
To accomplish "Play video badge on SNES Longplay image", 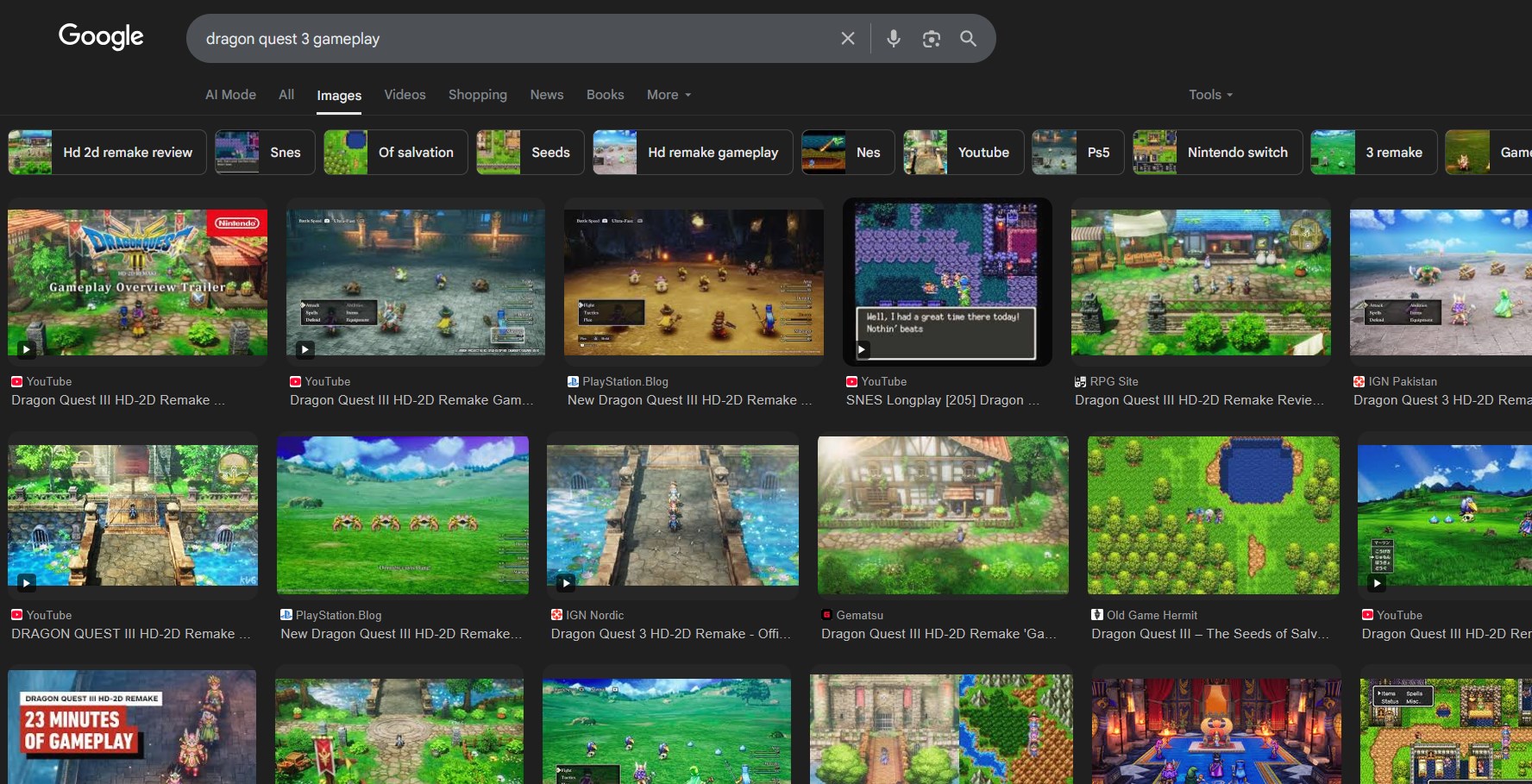I will tap(862, 349).
